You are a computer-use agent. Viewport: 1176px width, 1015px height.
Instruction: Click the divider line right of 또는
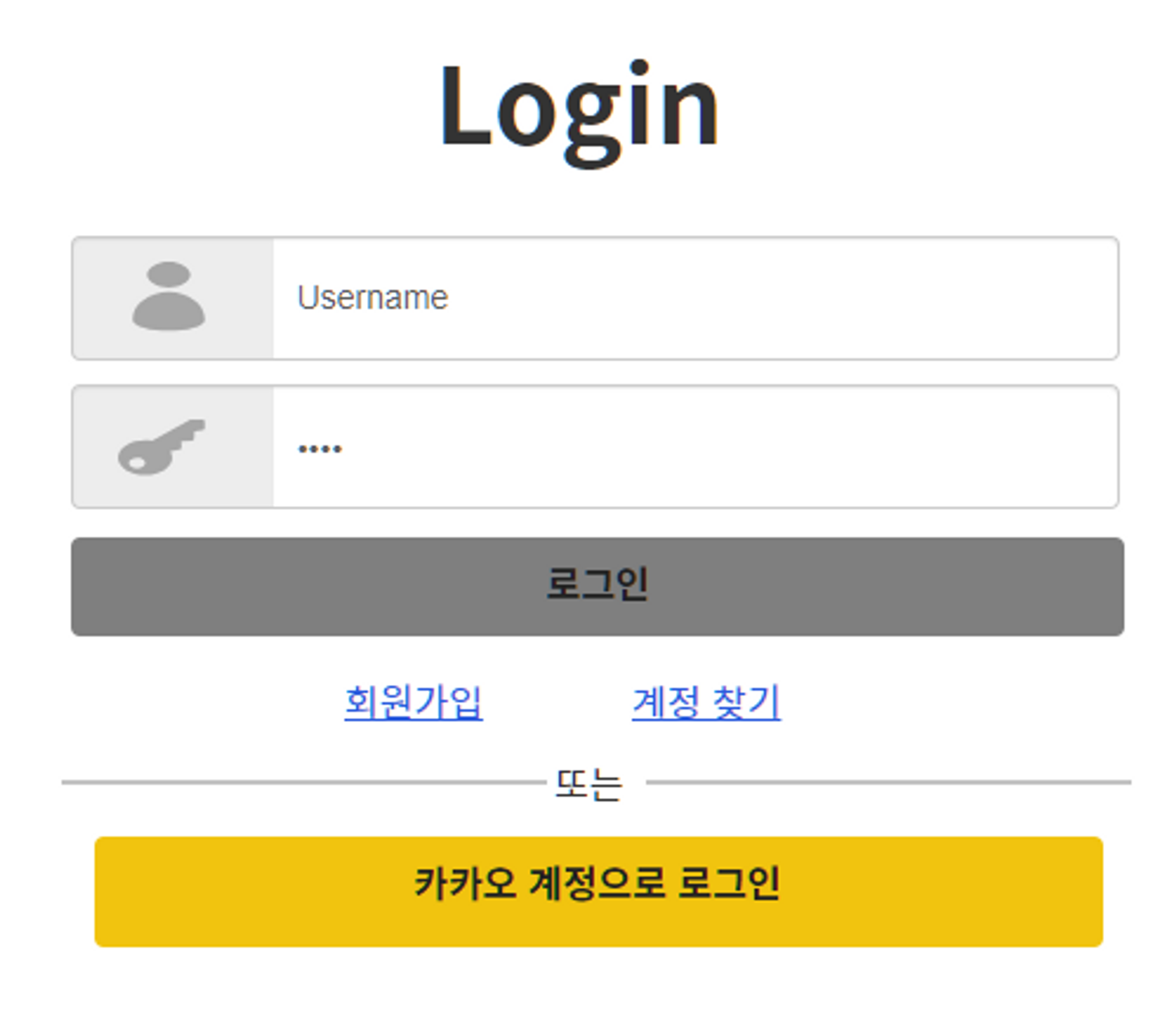tap(882, 782)
